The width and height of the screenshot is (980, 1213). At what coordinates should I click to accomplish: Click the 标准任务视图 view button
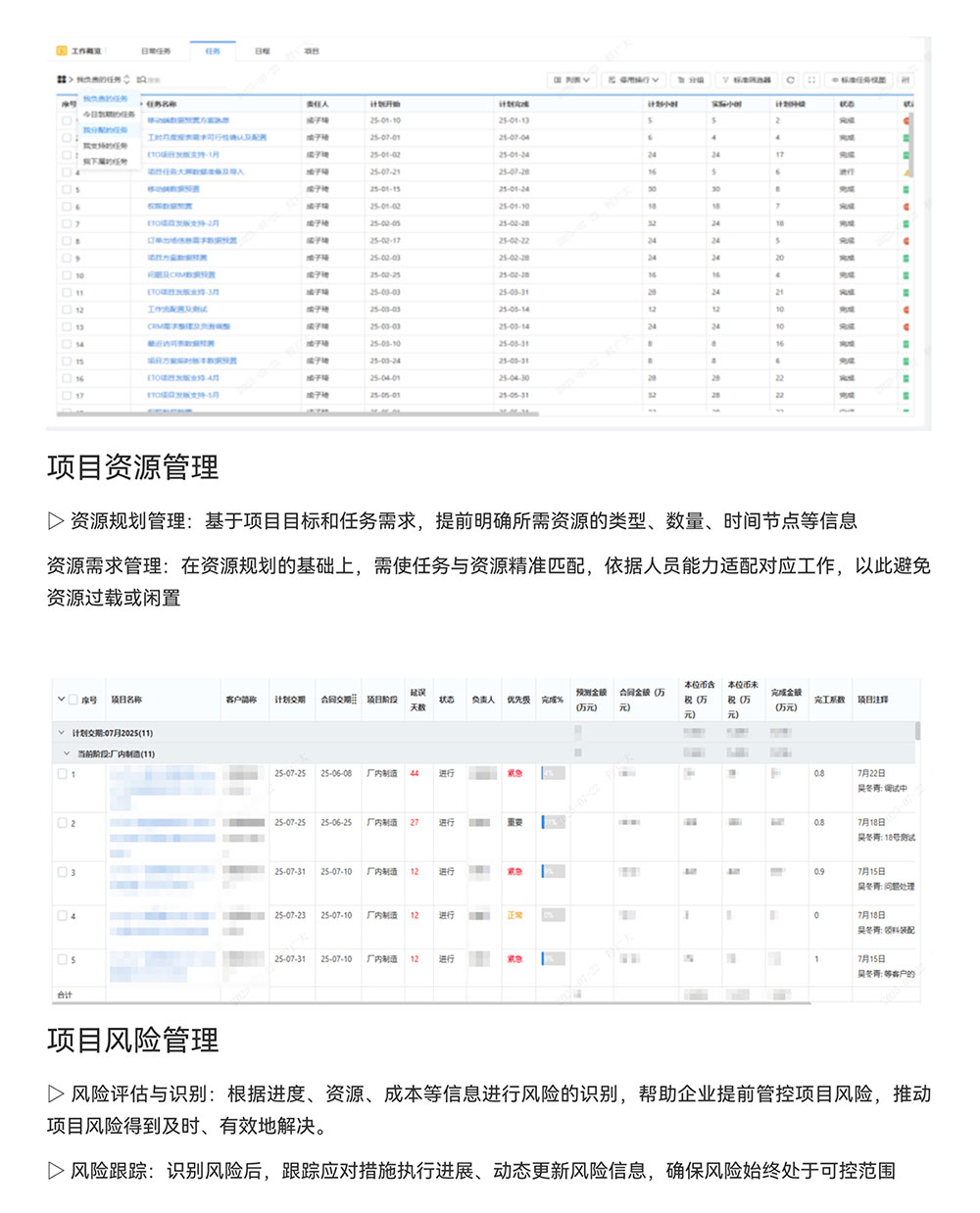click(x=858, y=79)
